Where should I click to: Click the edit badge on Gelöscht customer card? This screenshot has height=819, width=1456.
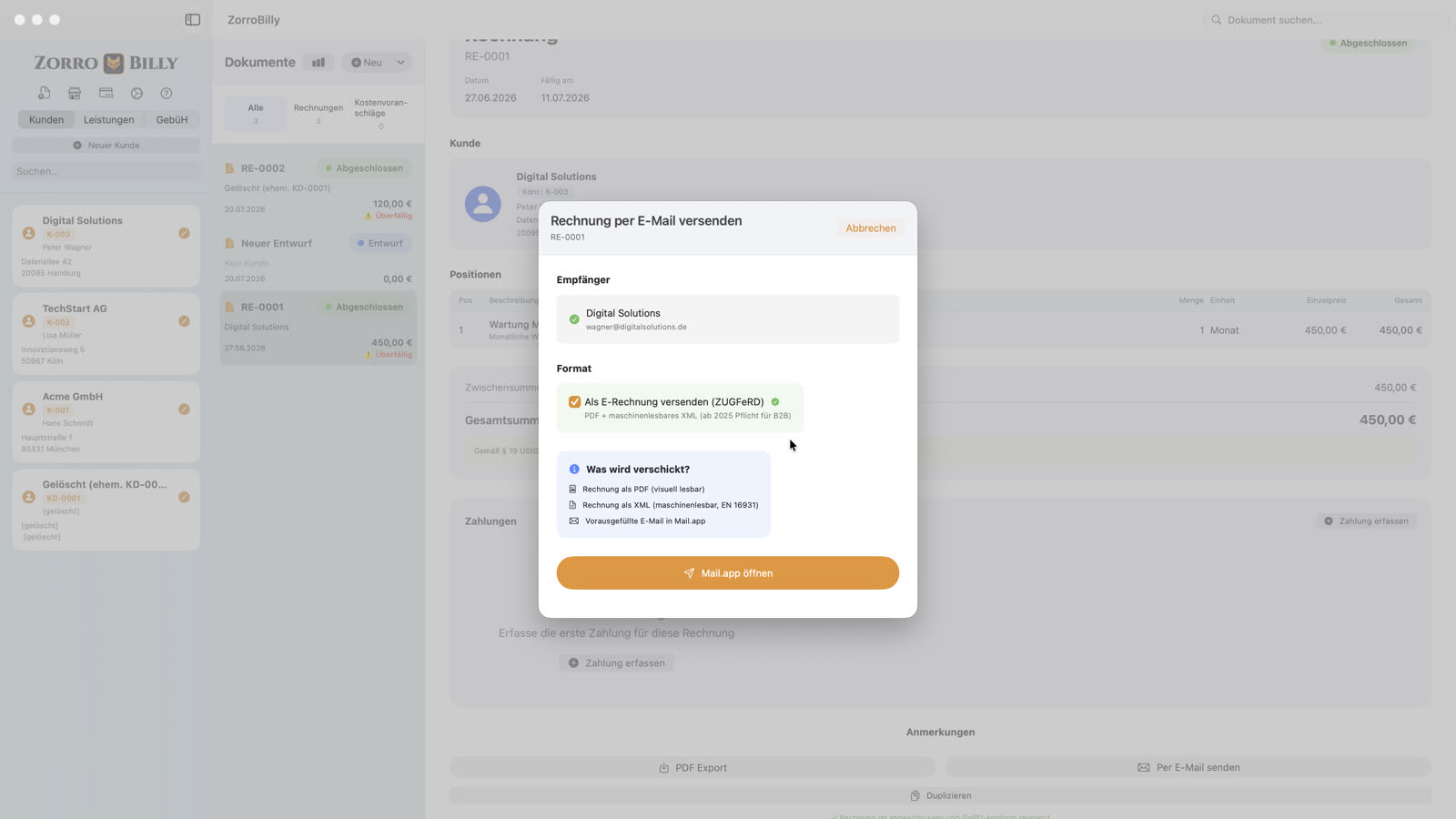tap(184, 497)
